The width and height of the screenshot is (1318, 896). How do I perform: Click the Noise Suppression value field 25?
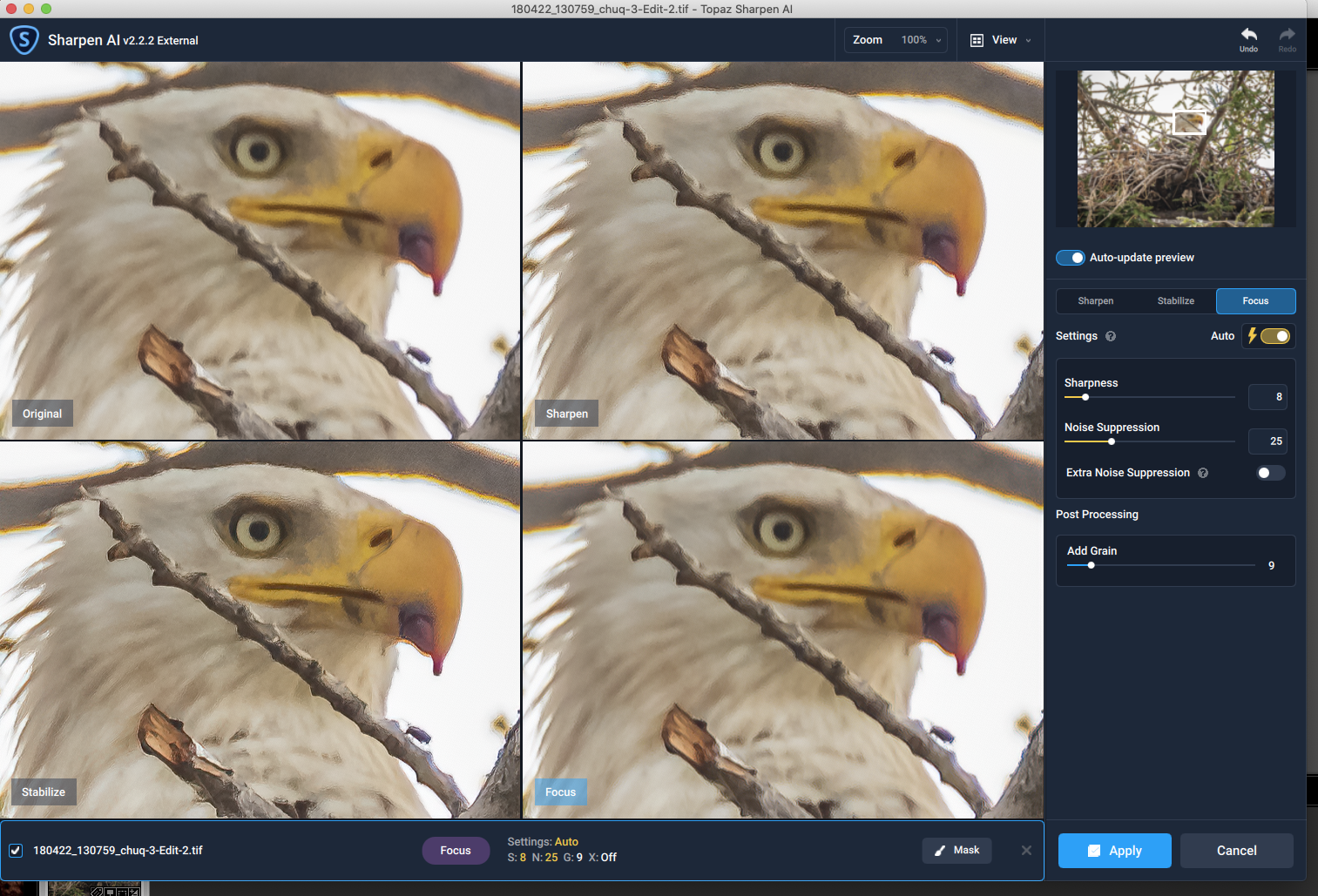click(x=1267, y=441)
